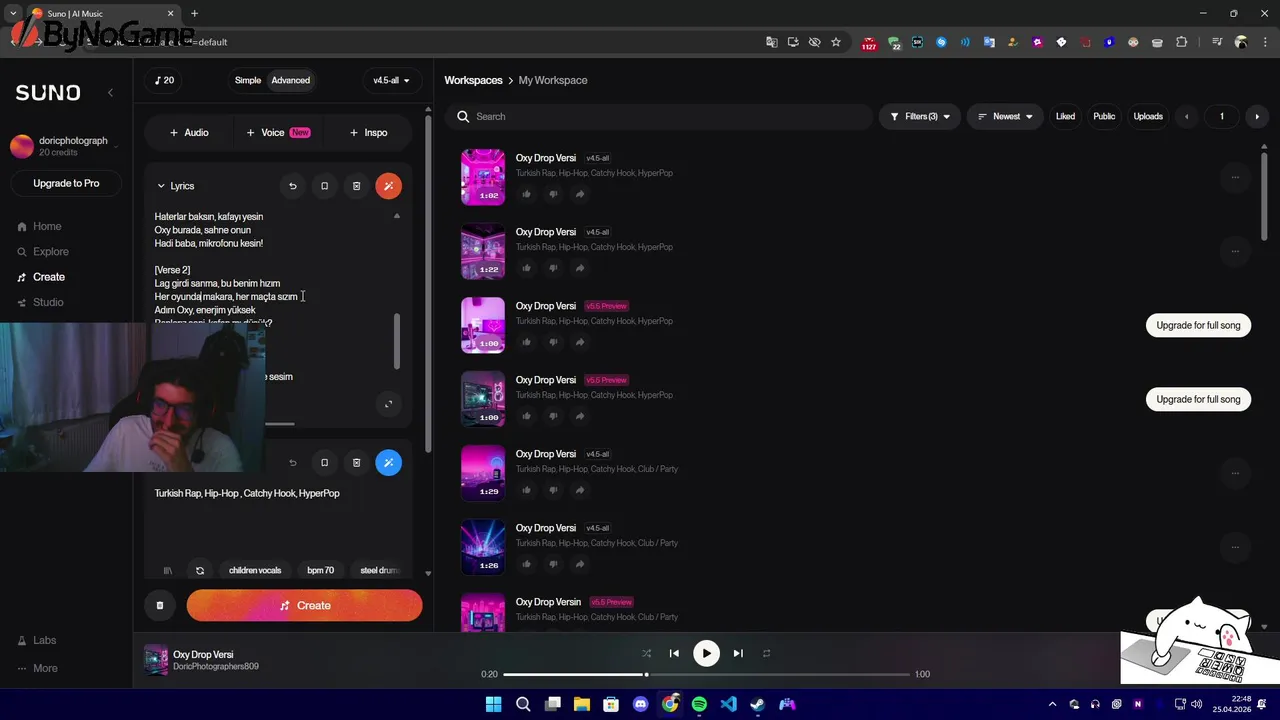Open More in the sidebar
This screenshot has height=720, width=1280.
[37, 668]
